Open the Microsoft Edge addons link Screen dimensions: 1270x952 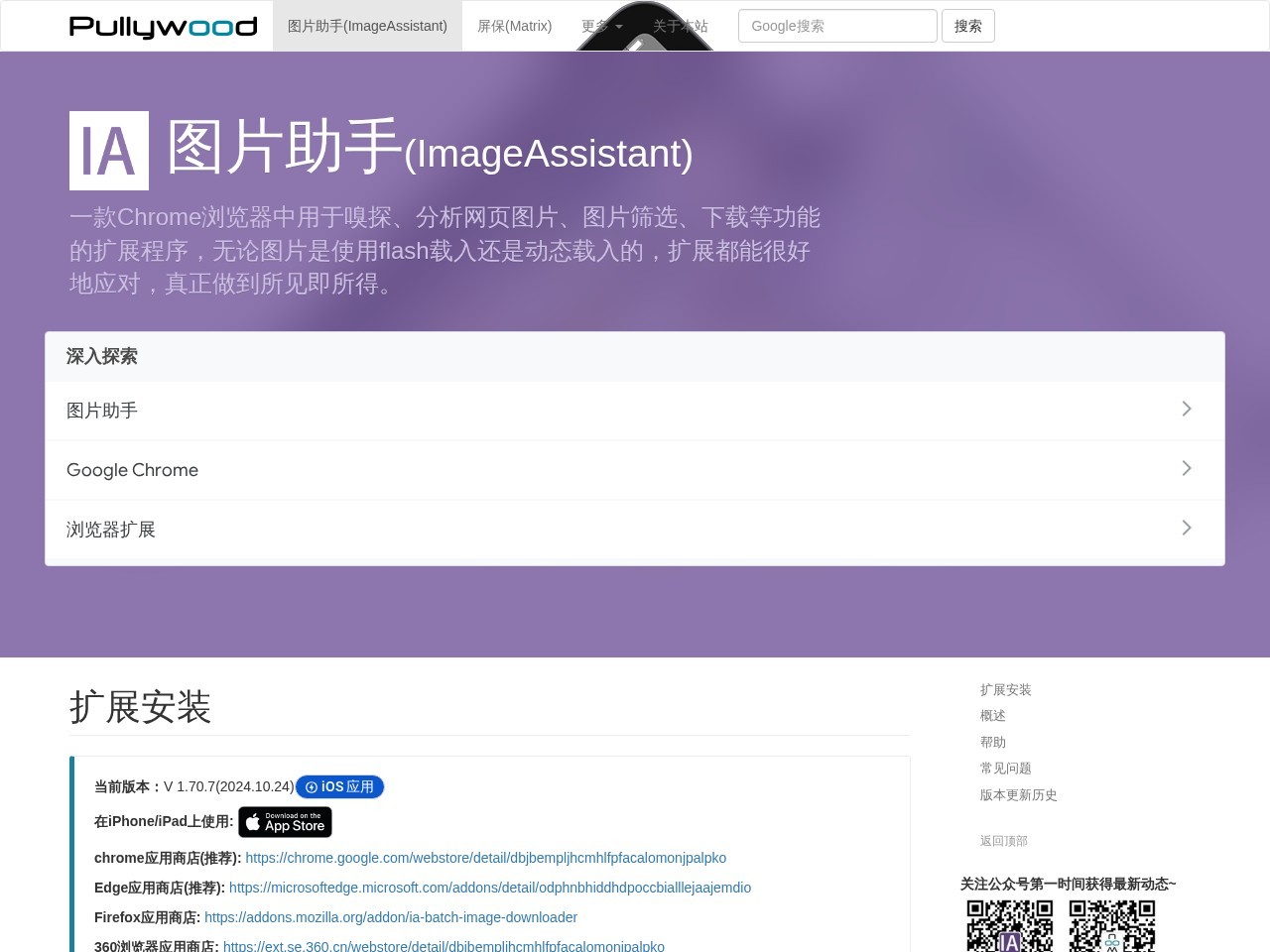(x=490, y=888)
